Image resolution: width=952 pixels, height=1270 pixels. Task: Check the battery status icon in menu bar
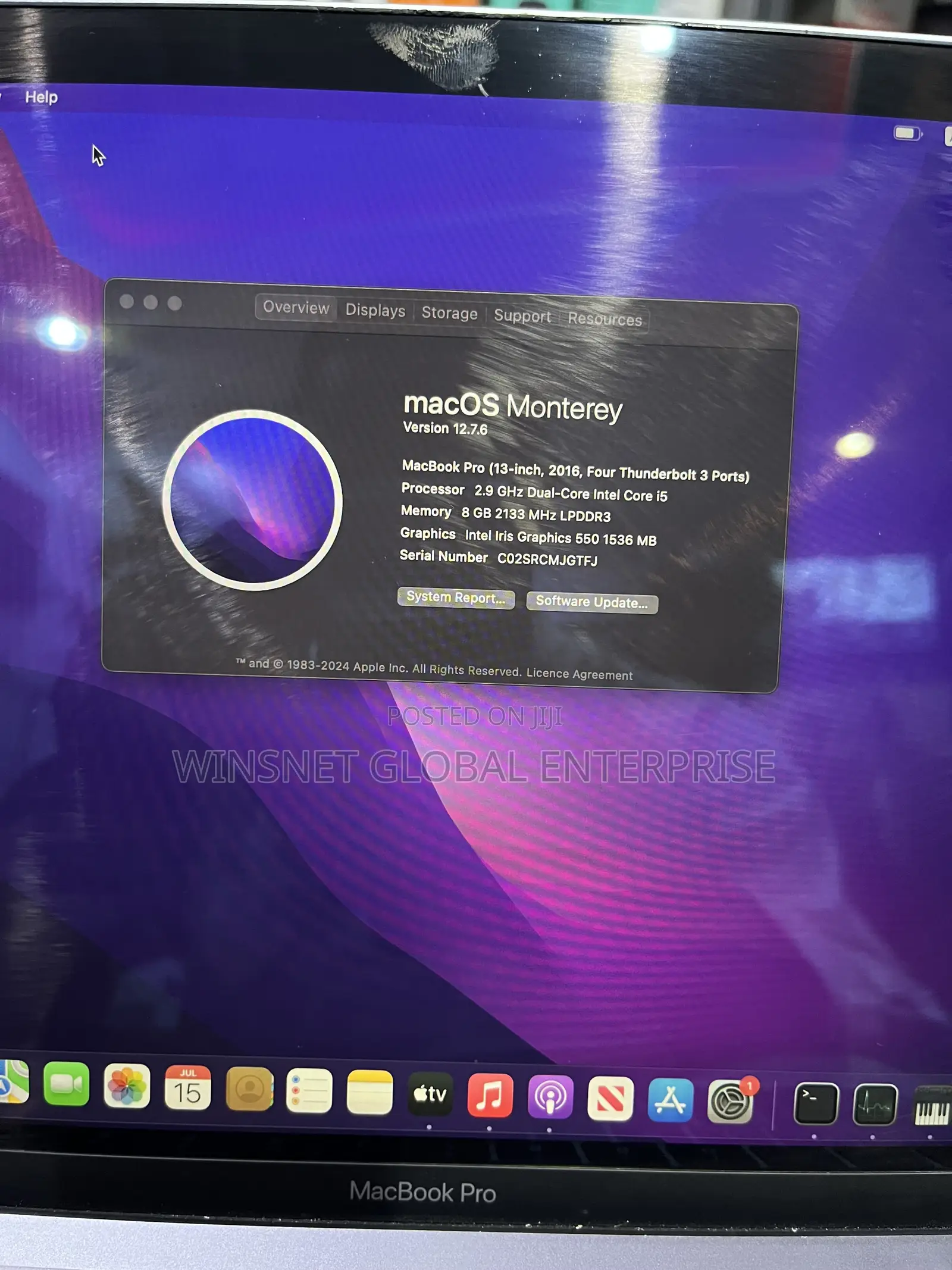[x=907, y=133]
